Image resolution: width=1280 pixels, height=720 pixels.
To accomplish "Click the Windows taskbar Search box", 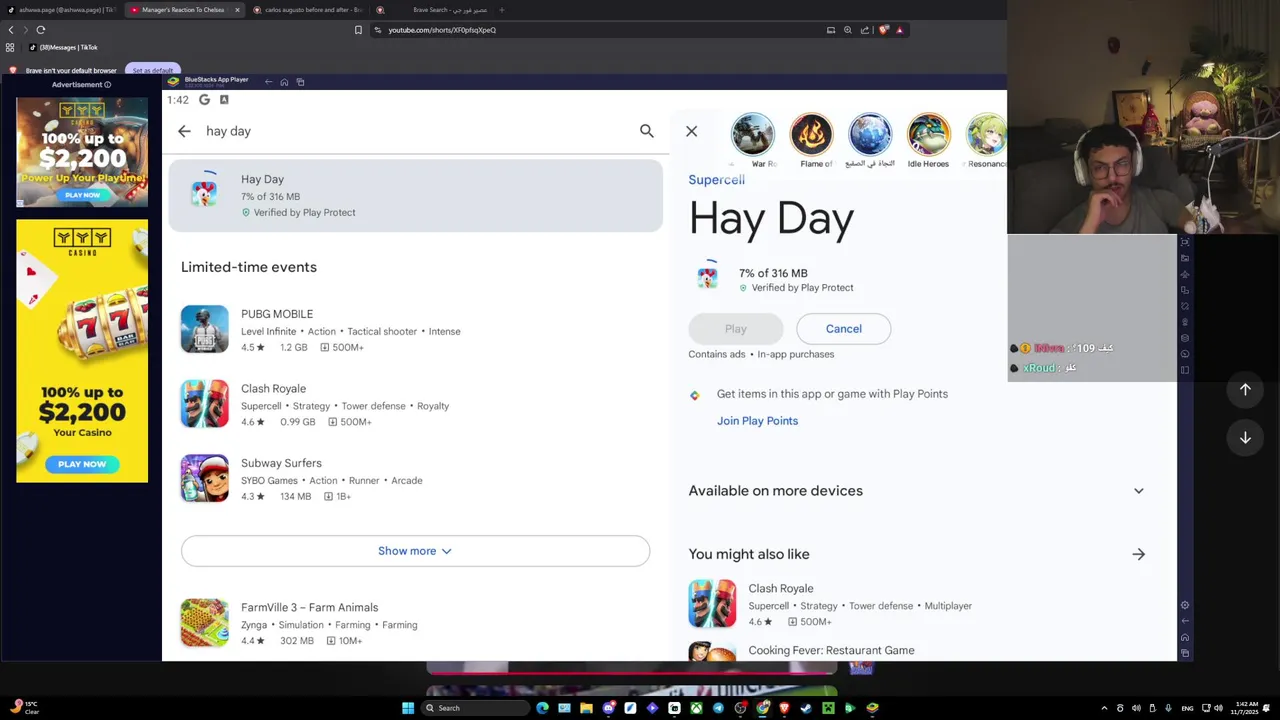I will 476,708.
